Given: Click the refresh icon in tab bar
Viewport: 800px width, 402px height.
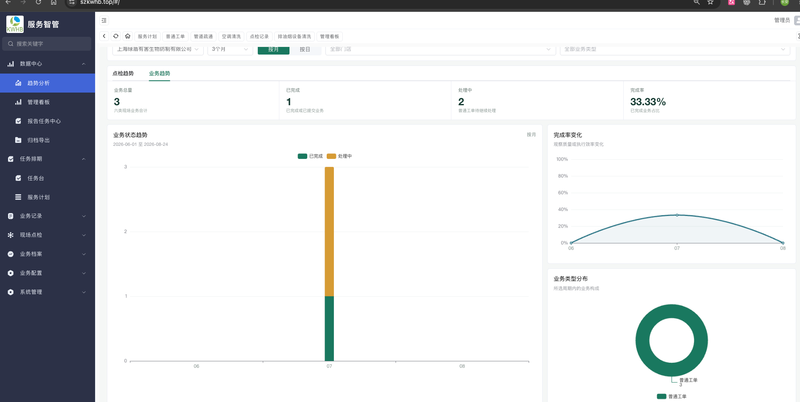Looking at the screenshot, I should click(116, 36).
